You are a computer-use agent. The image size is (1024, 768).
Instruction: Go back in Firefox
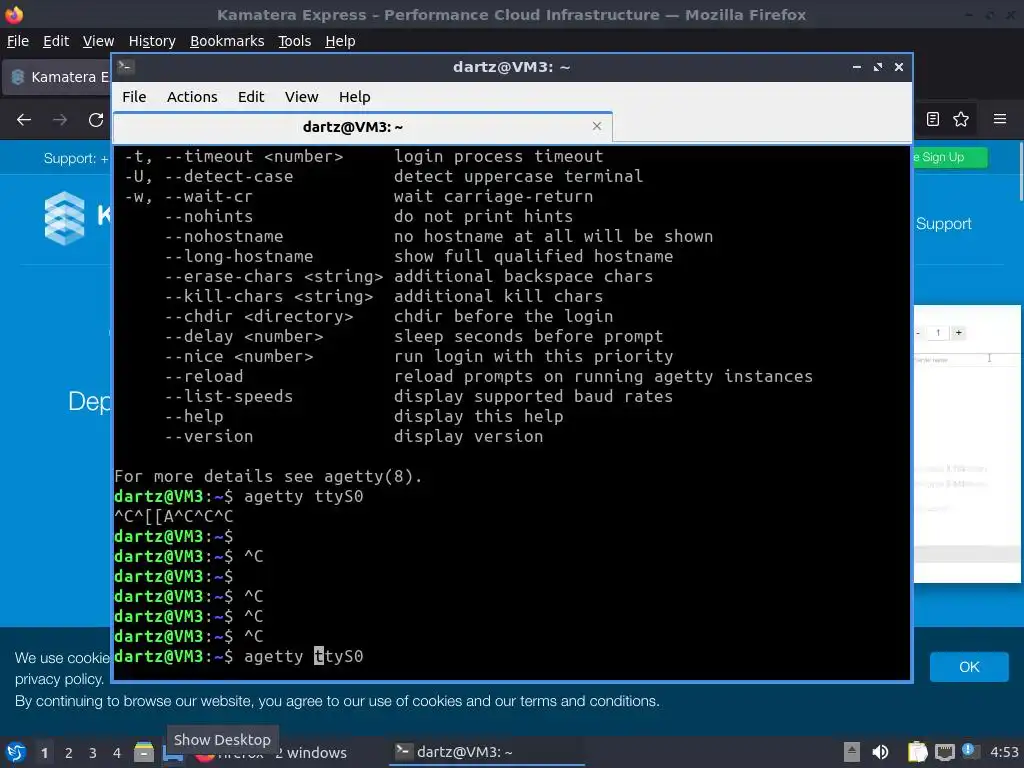[x=24, y=120]
